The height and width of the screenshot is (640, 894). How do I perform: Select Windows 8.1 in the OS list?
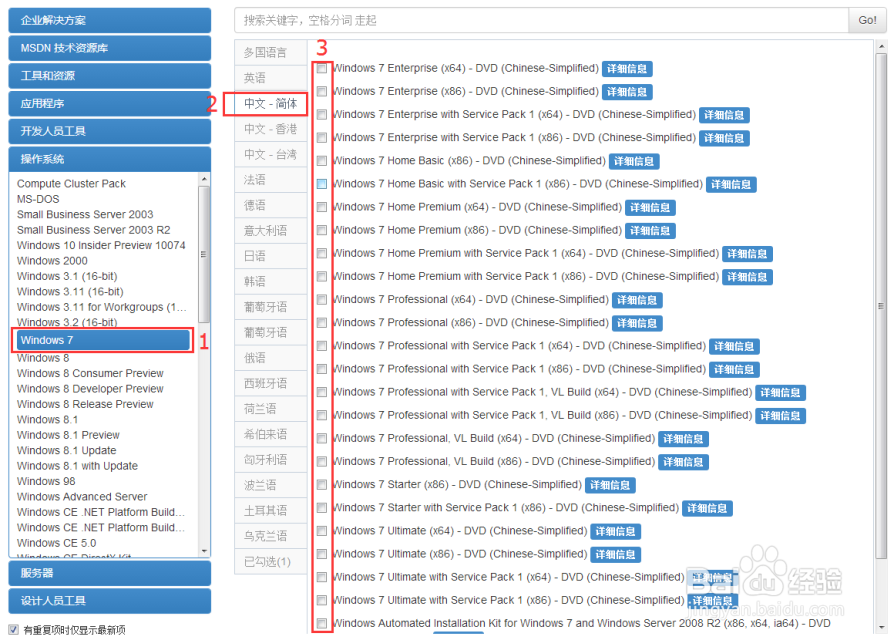[47, 419]
